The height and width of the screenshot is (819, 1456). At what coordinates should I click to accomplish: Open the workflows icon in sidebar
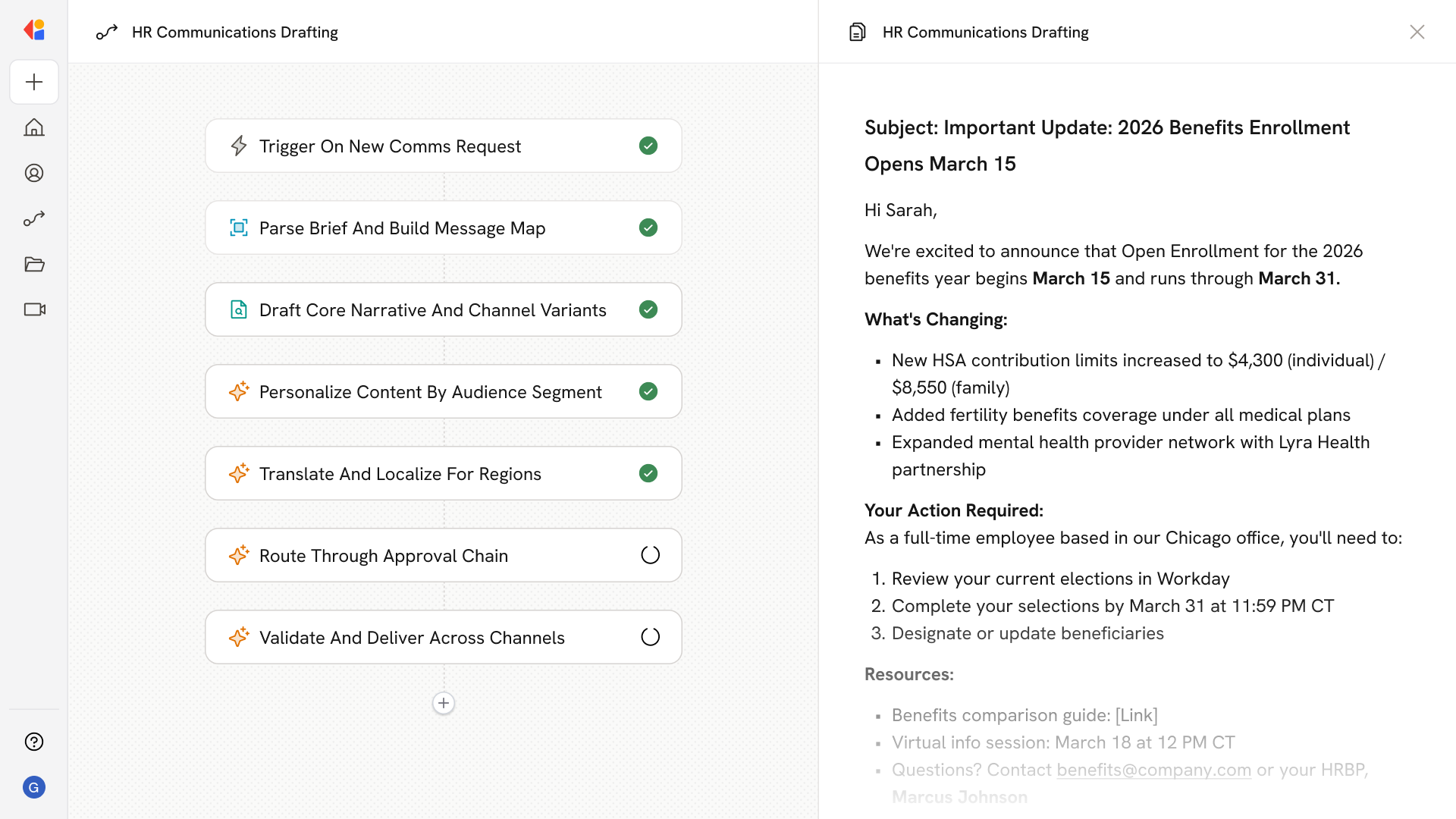click(x=34, y=218)
